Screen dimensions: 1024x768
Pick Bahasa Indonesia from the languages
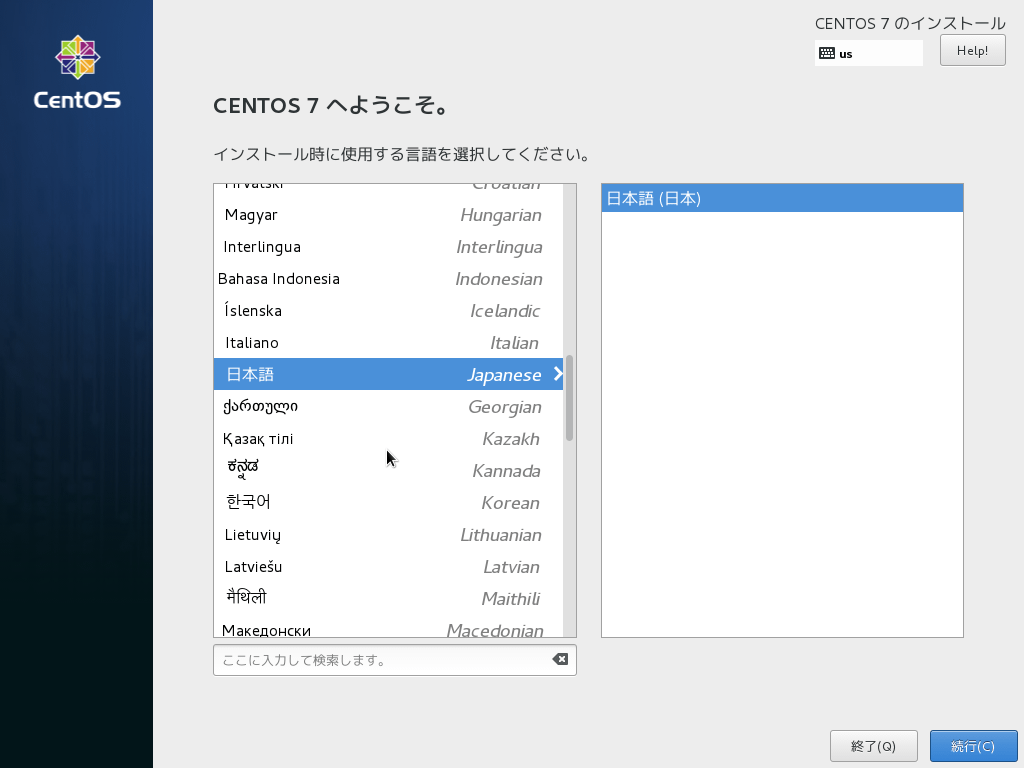click(350, 278)
